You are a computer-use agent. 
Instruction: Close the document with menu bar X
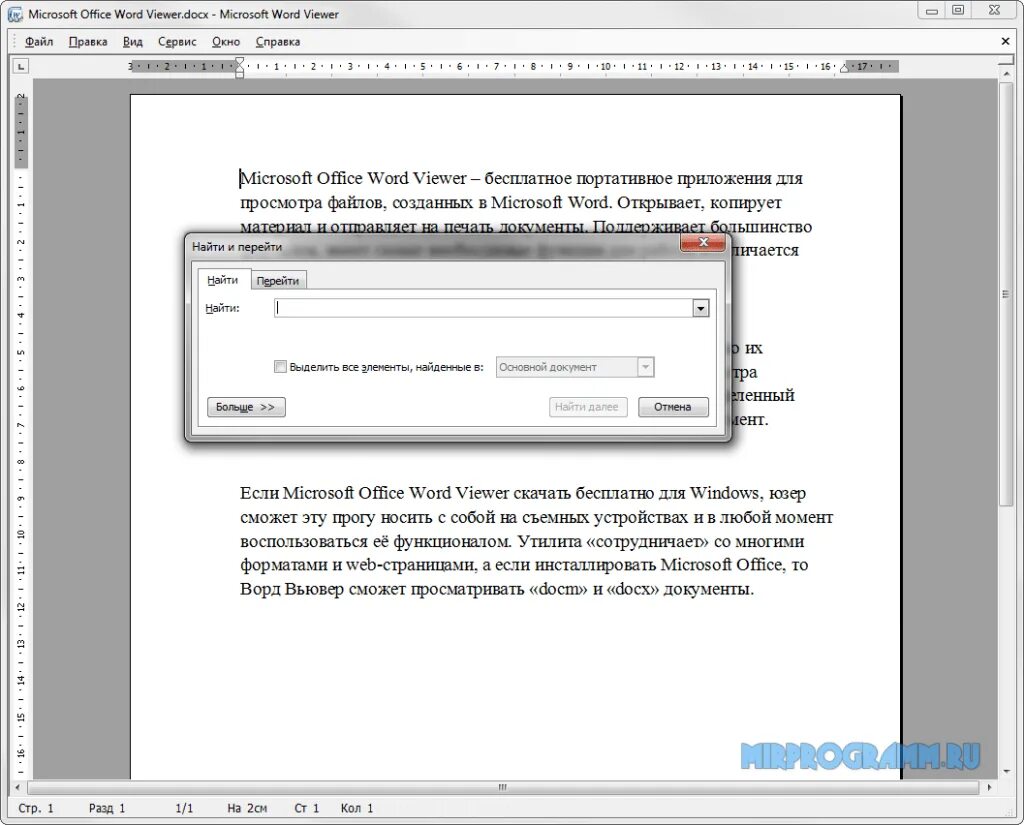coord(1006,42)
